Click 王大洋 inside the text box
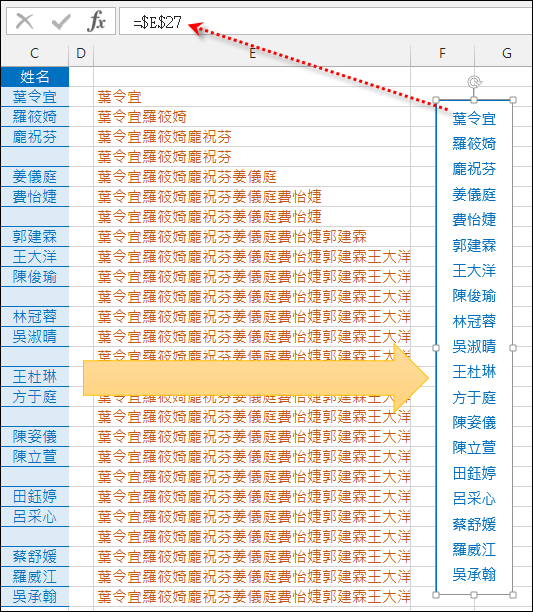Image resolution: width=533 pixels, height=612 pixels. 474,270
